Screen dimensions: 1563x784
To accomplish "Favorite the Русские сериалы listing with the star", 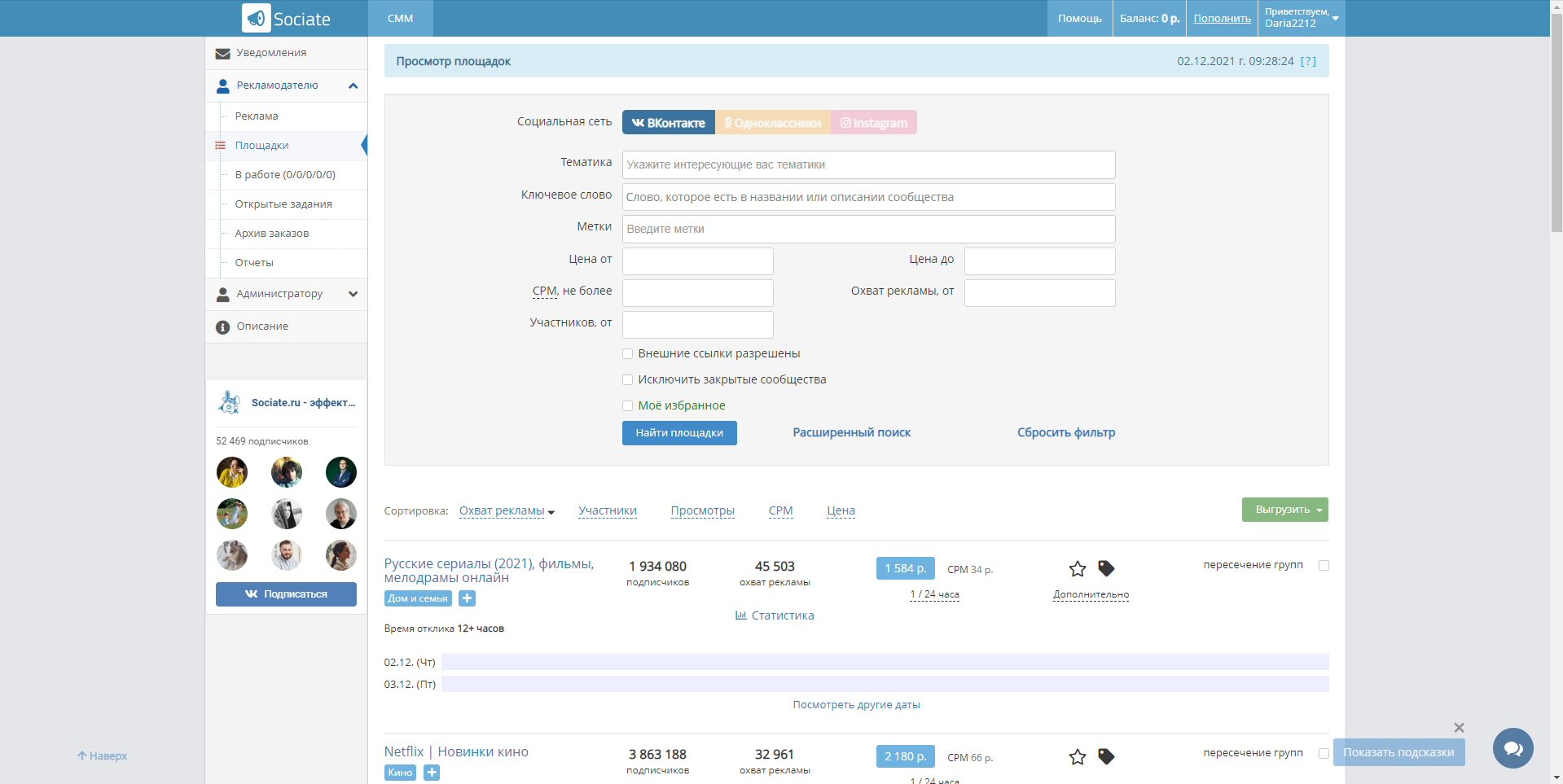I will (x=1078, y=568).
